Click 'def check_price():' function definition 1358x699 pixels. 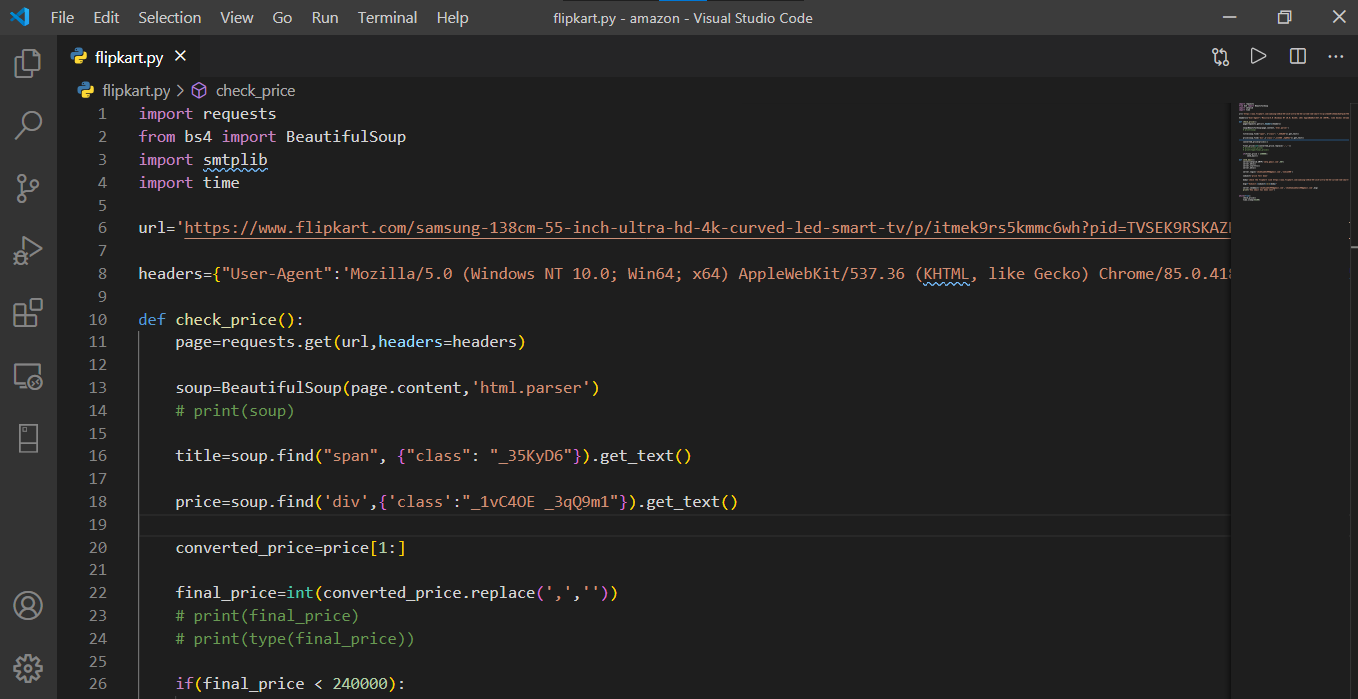[x=221, y=320]
